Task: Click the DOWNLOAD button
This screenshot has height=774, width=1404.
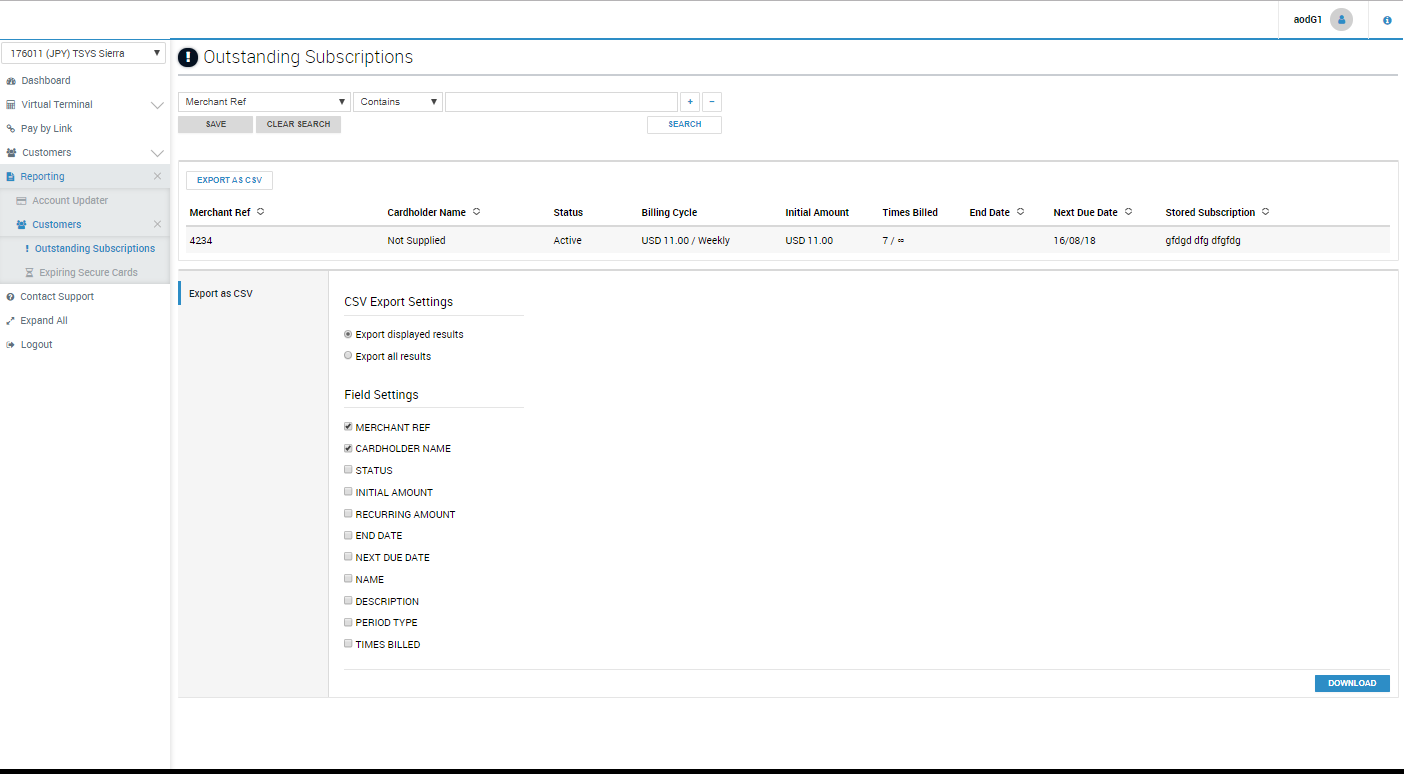Action: [1351, 683]
